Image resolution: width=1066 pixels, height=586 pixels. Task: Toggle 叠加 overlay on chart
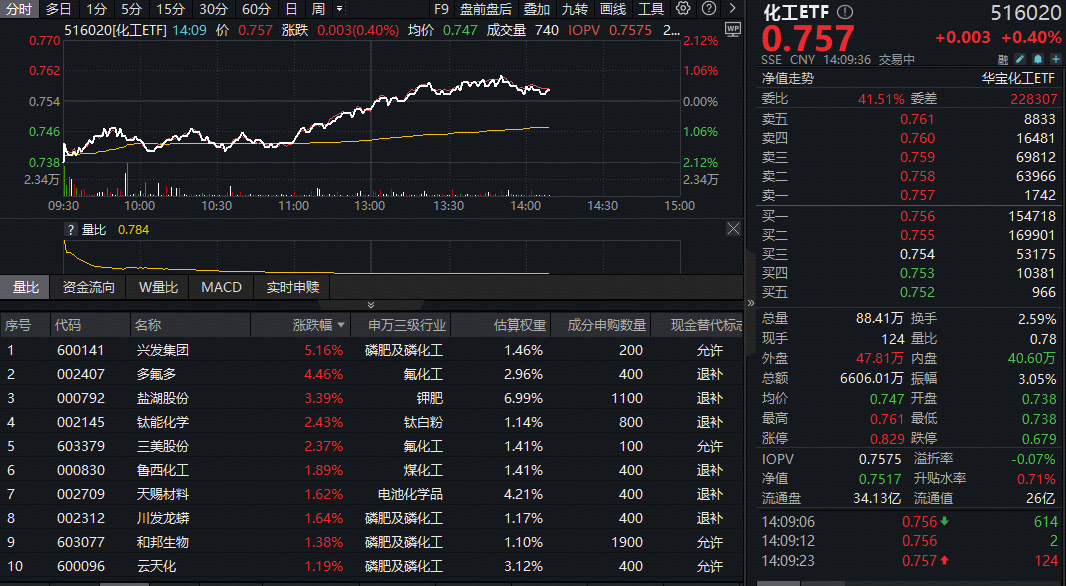click(x=536, y=9)
